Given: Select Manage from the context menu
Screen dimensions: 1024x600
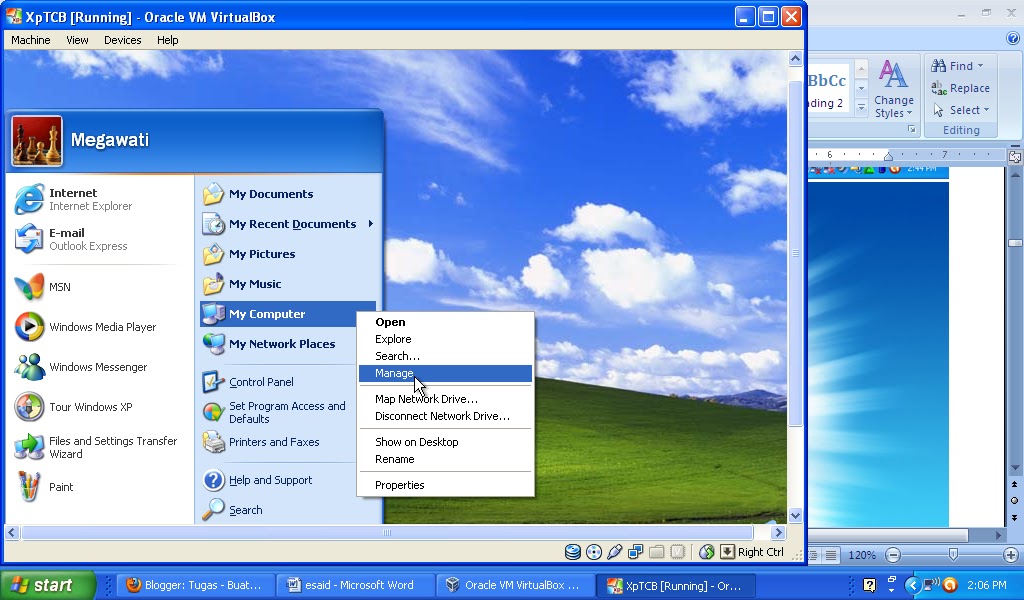Looking at the screenshot, I should 393,373.
